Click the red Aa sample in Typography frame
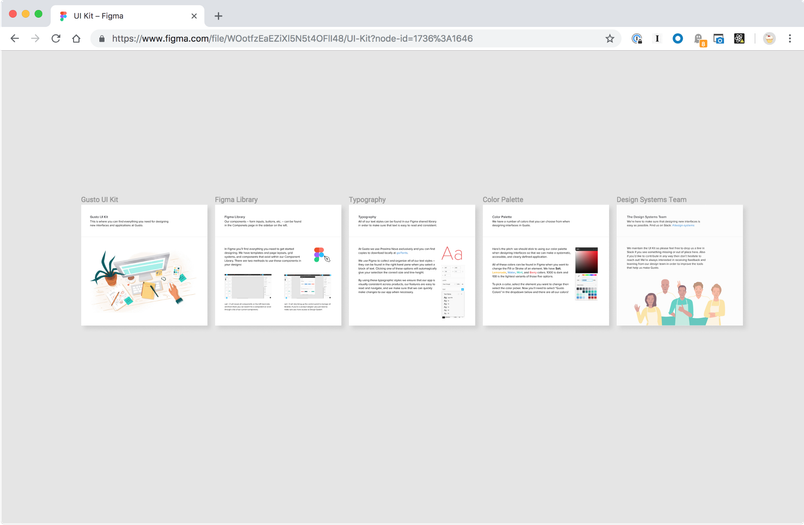Viewport: 804px width, 525px height. click(452, 253)
